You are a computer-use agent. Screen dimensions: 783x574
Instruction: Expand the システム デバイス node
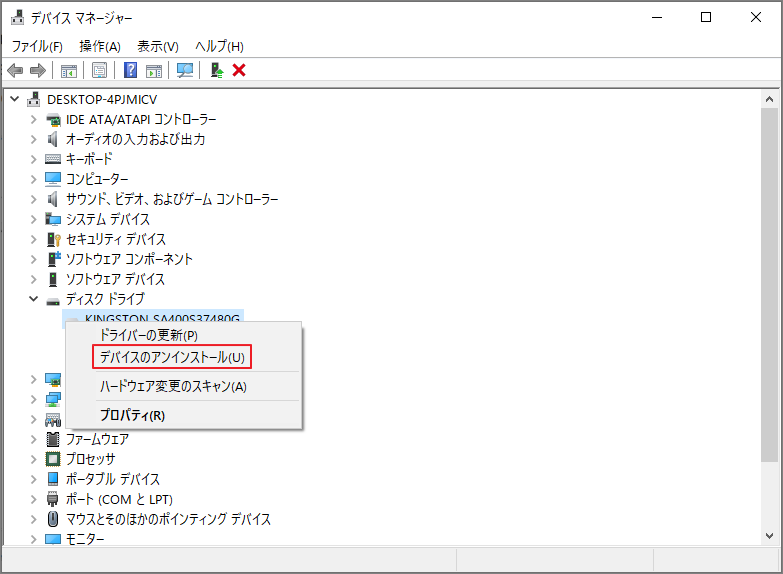tap(33, 219)
